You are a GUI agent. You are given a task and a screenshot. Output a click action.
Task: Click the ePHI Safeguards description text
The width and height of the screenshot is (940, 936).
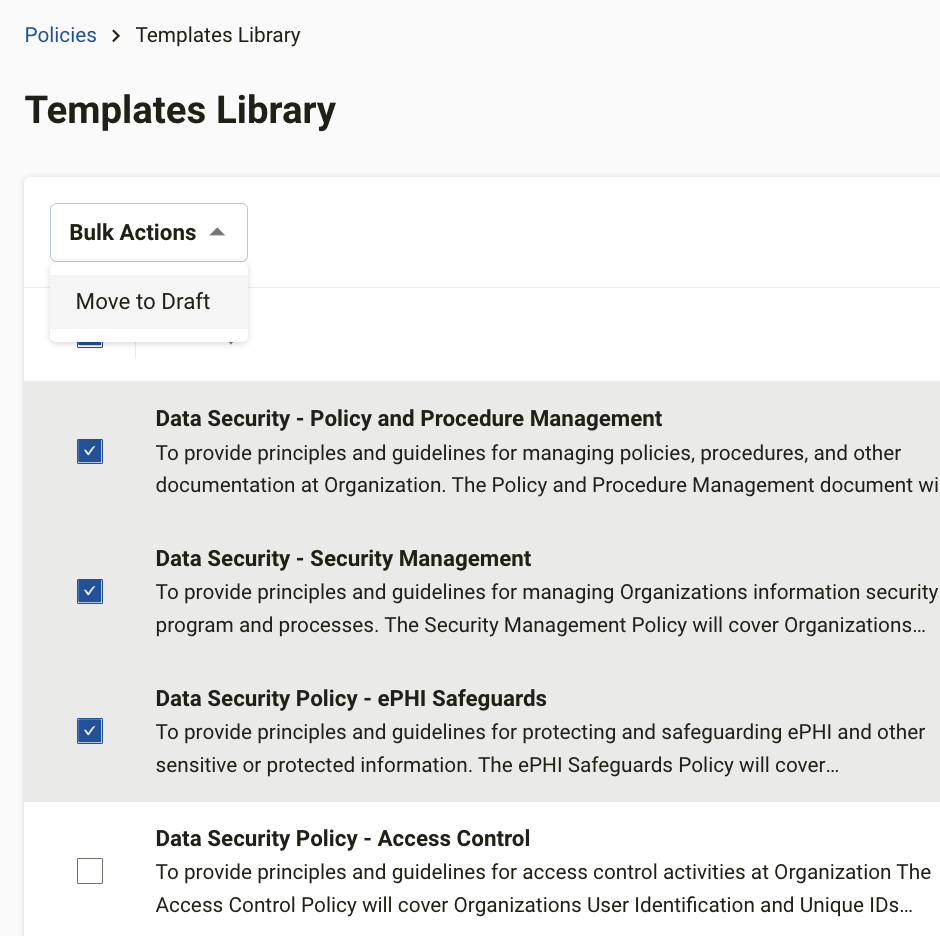pyautogui.click(x=540, y=748)
